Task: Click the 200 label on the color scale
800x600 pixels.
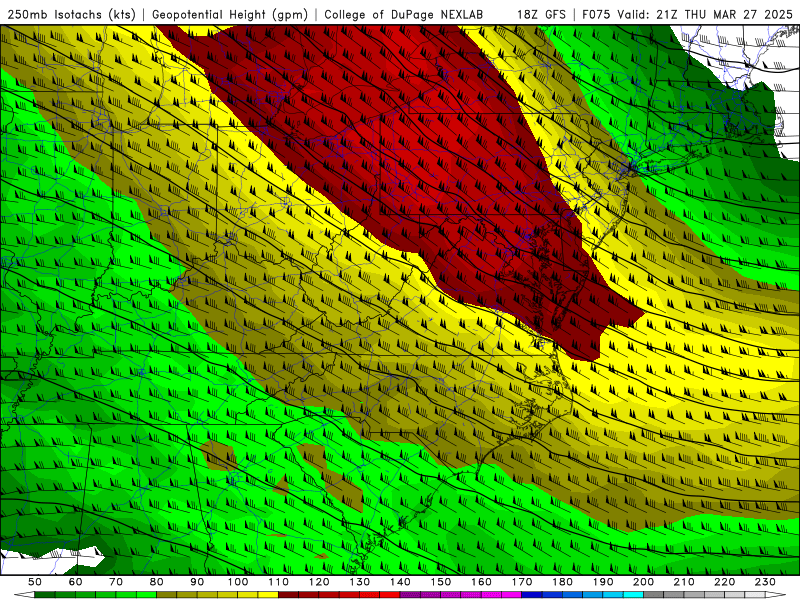Action: 643,582
